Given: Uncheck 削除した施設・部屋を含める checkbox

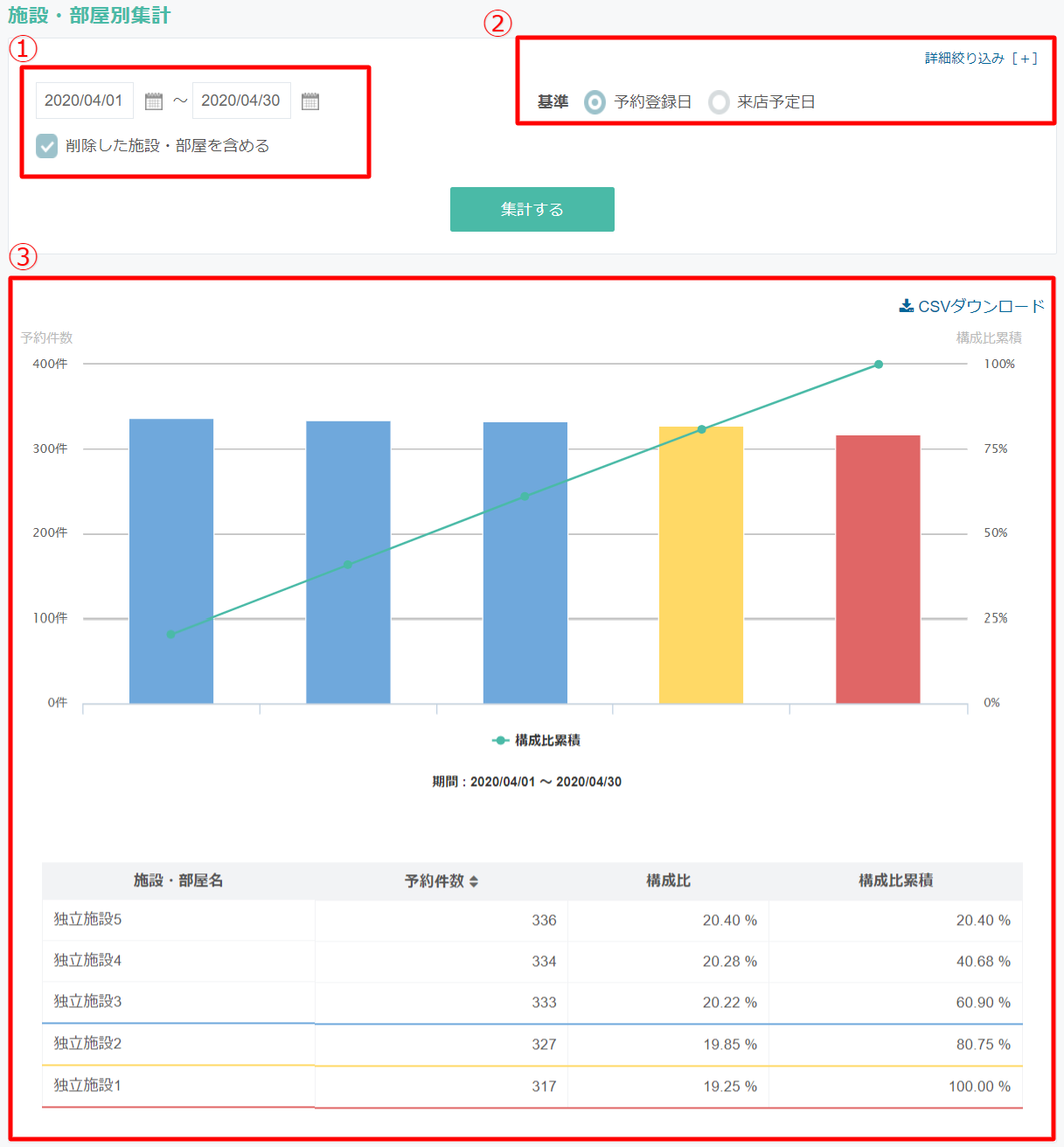Looking at the screenshot, I should coord(47,146).
